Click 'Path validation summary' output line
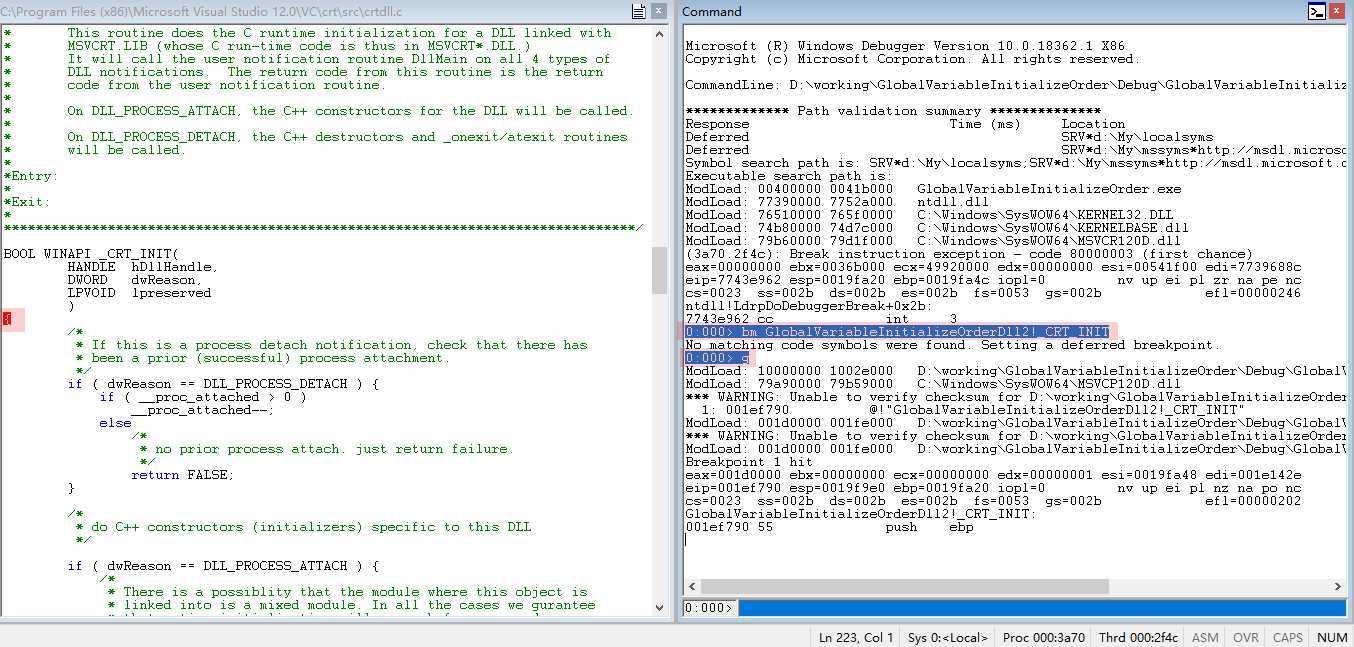The height and width of the screenshot is (647, 1354). click(893, 111)
